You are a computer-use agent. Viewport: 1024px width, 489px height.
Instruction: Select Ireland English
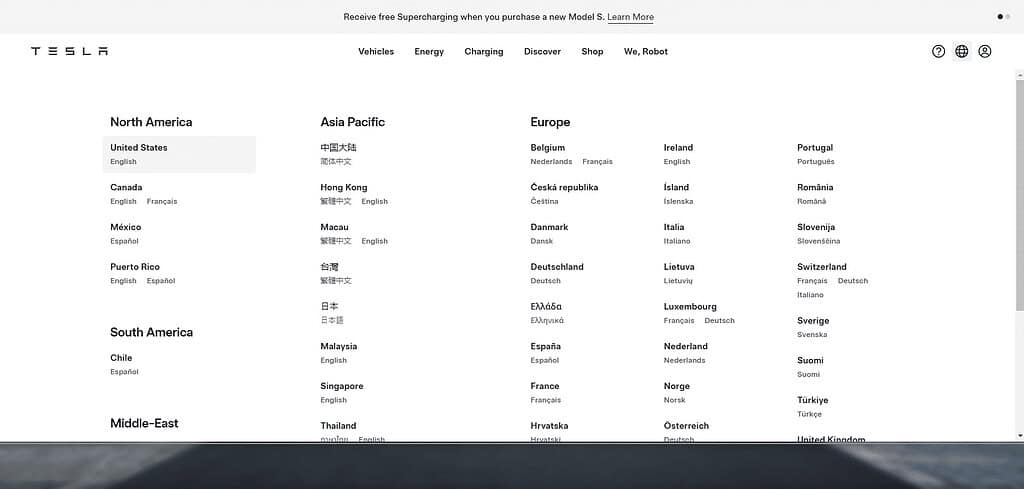click(x=677, y=162)
